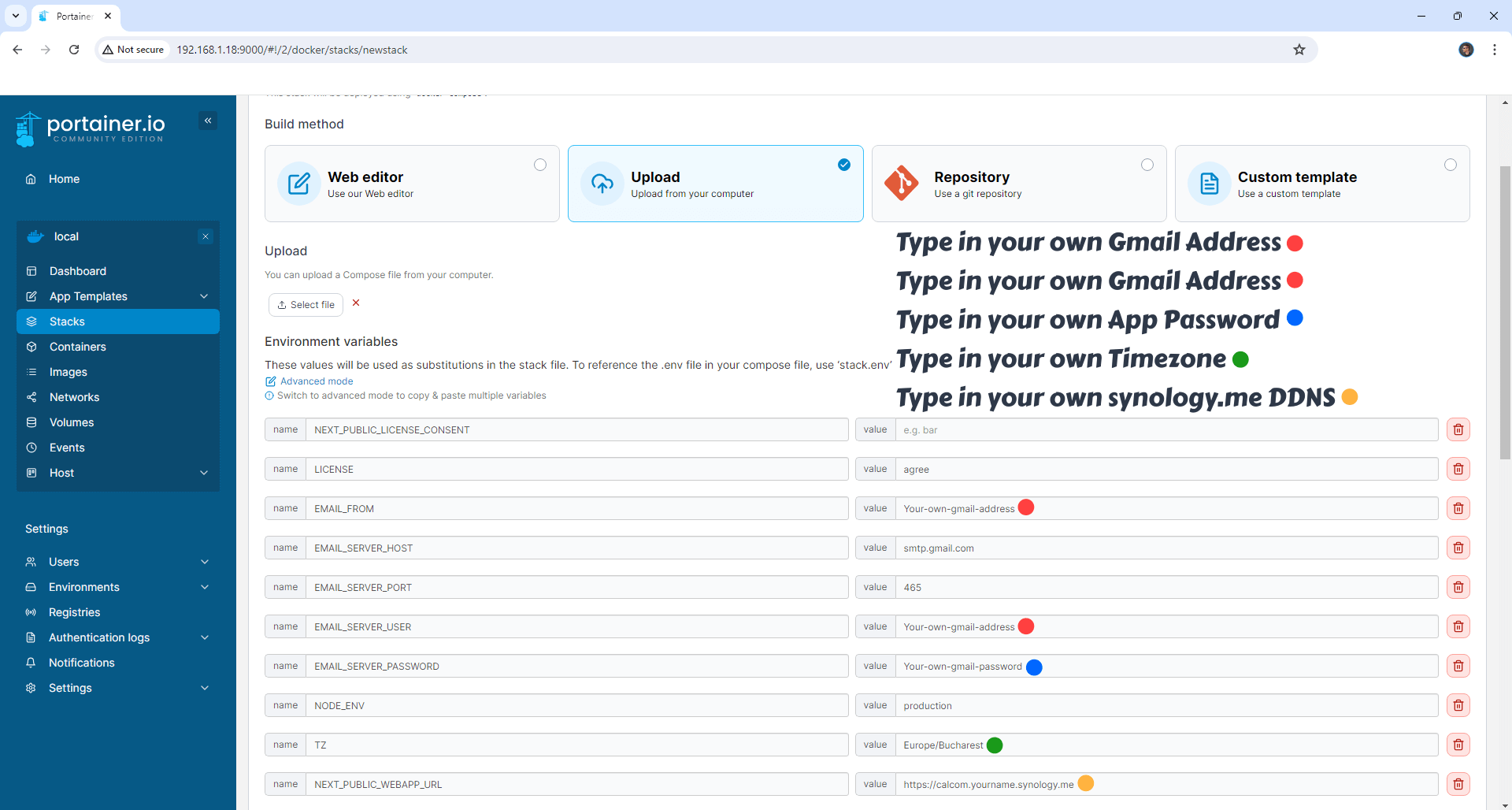The image size is (1512, 810).
Task: Click the Repository git icon
Action: tap(902, 184)
